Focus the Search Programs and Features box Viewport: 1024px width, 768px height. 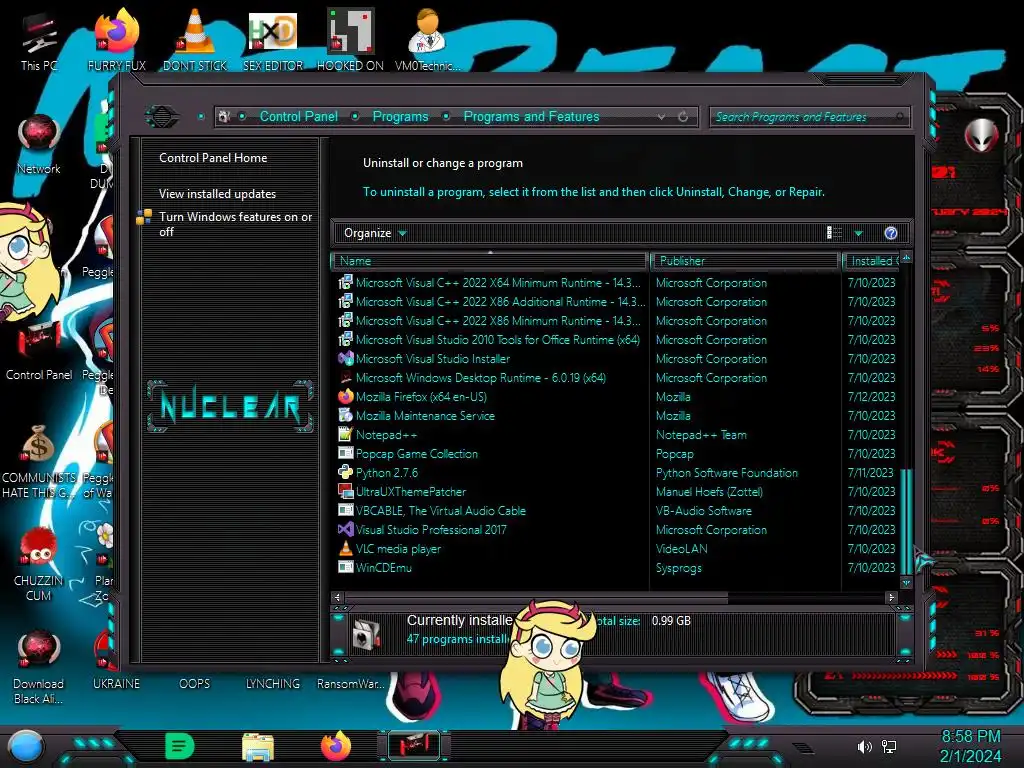[x=808, y=117]
